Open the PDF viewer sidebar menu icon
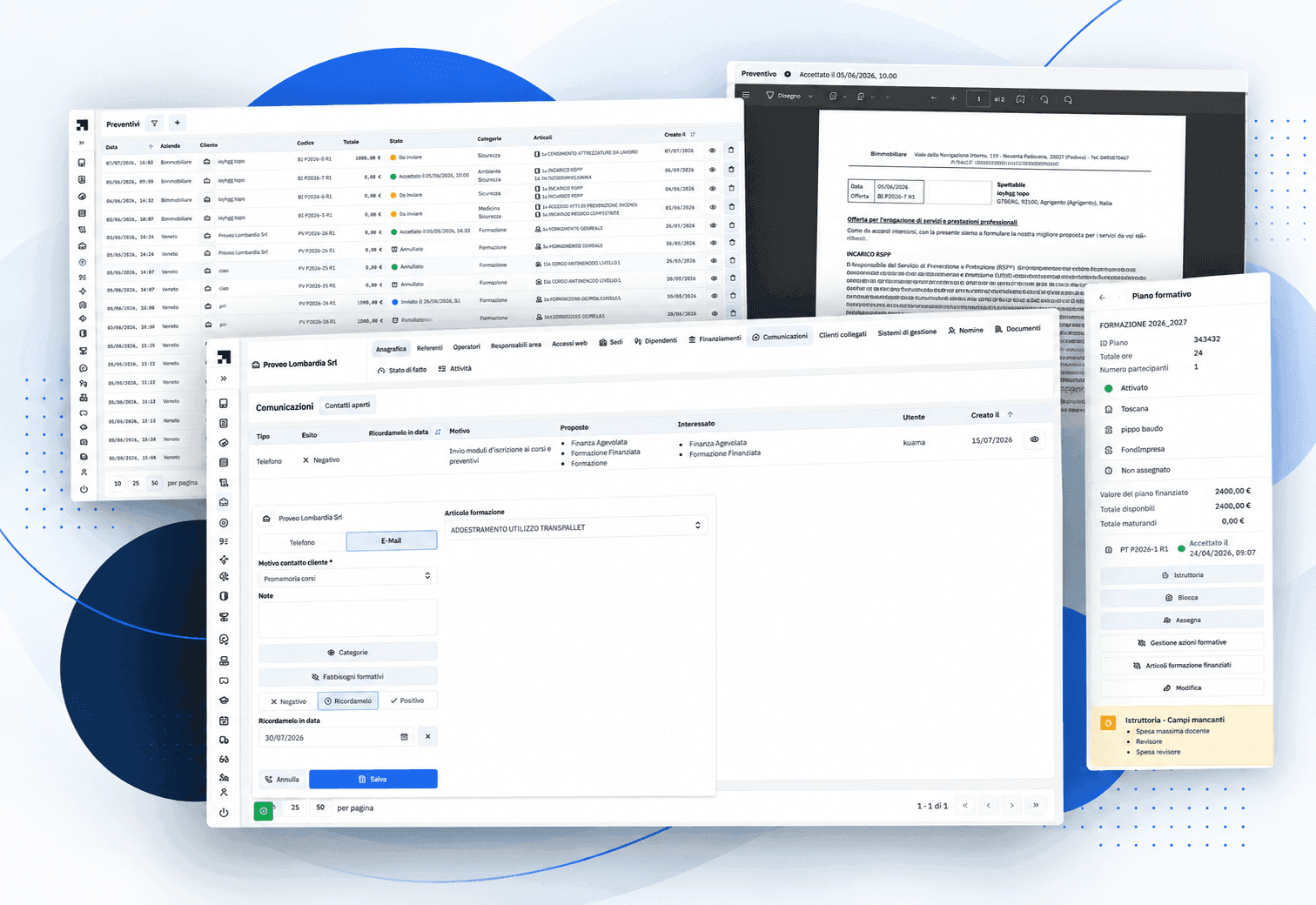 point(745,95)
